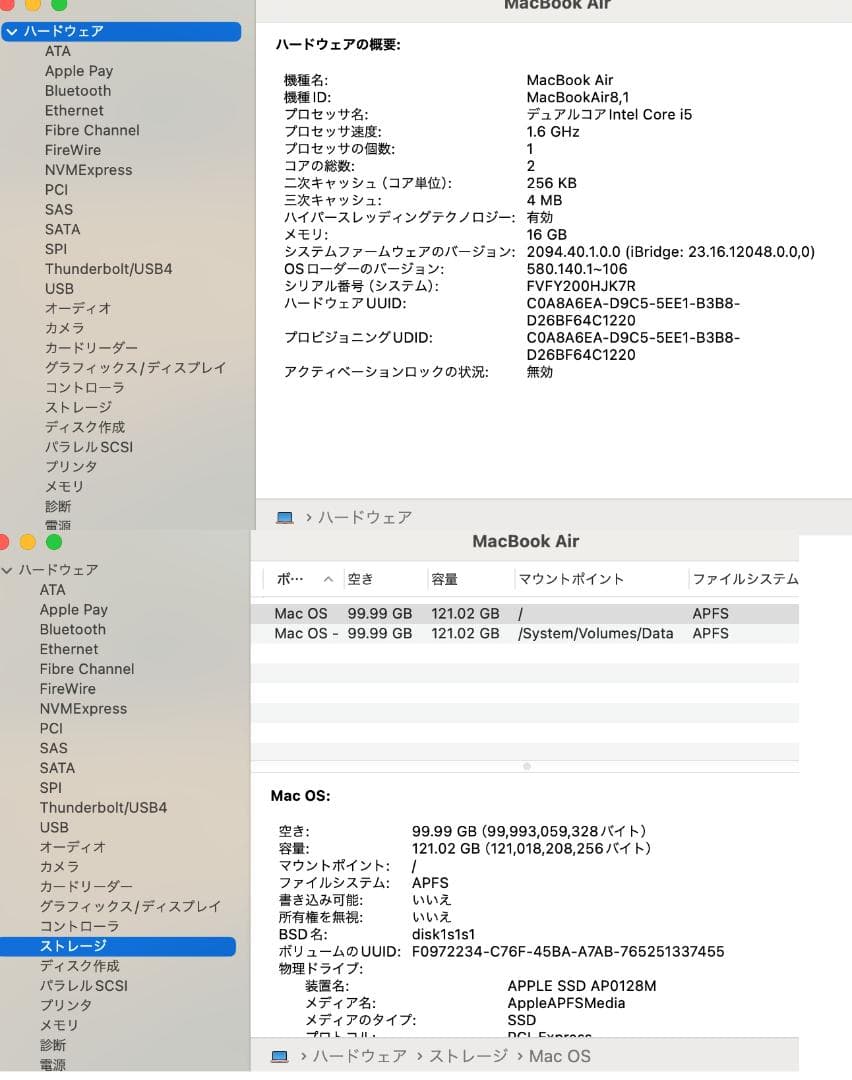Select SAS in upper window sidebar

[59, 210]
